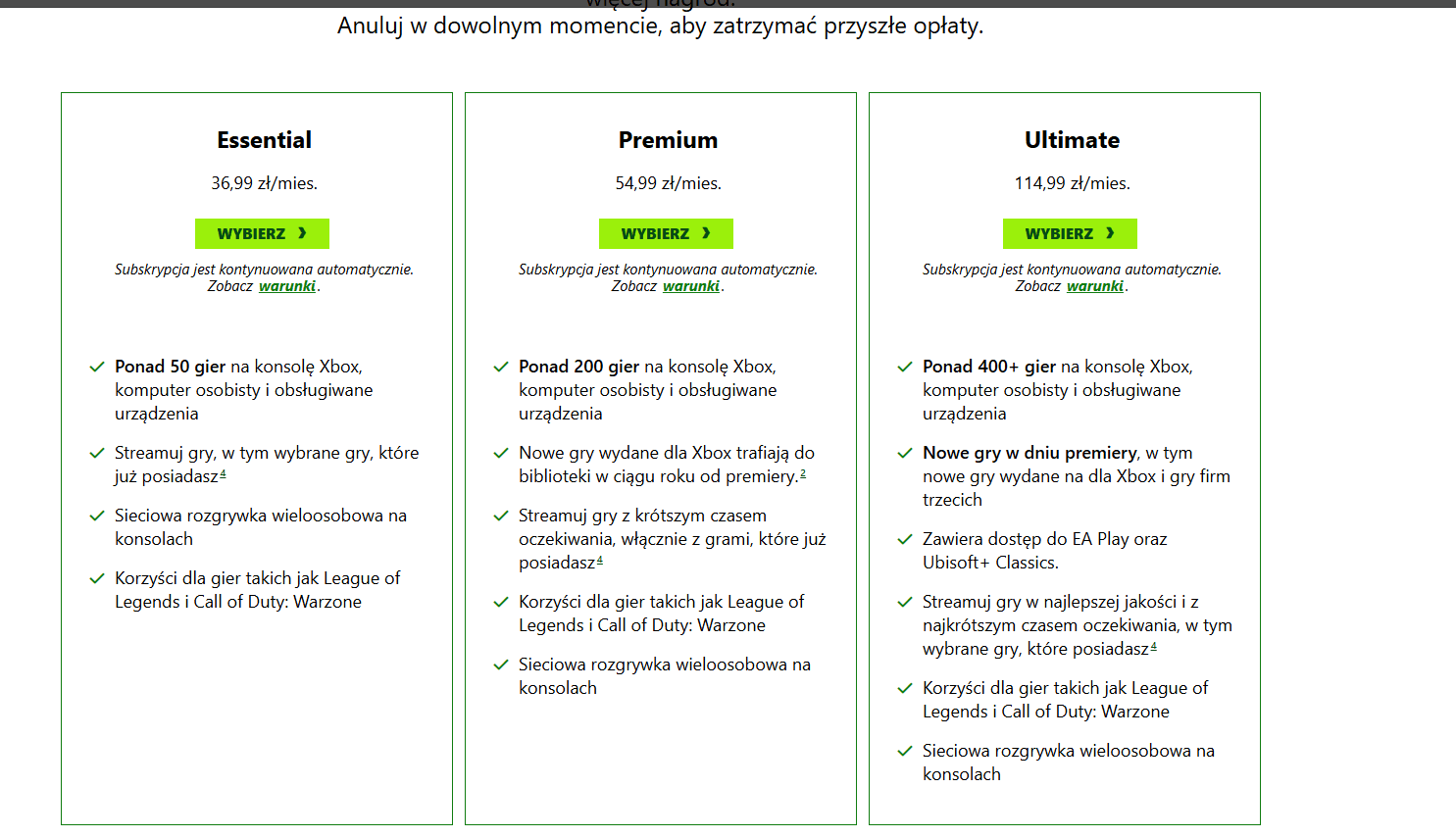Click the checkmark by Premium's League of Legends benefits

click(x=501, y=603)
